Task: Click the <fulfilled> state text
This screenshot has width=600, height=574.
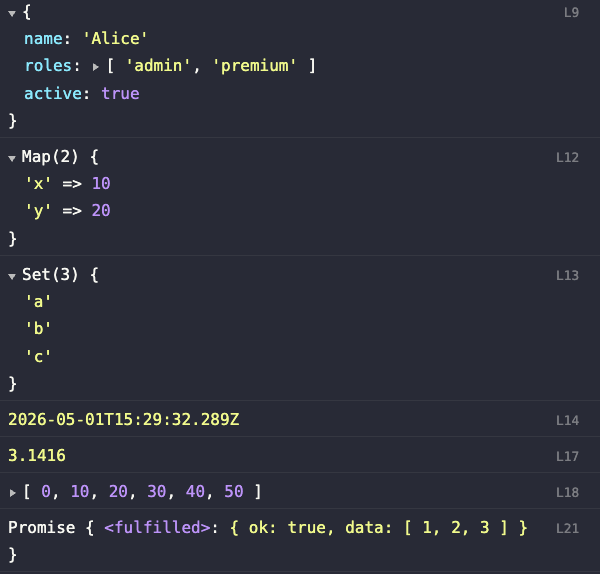Action: (157, 527)
